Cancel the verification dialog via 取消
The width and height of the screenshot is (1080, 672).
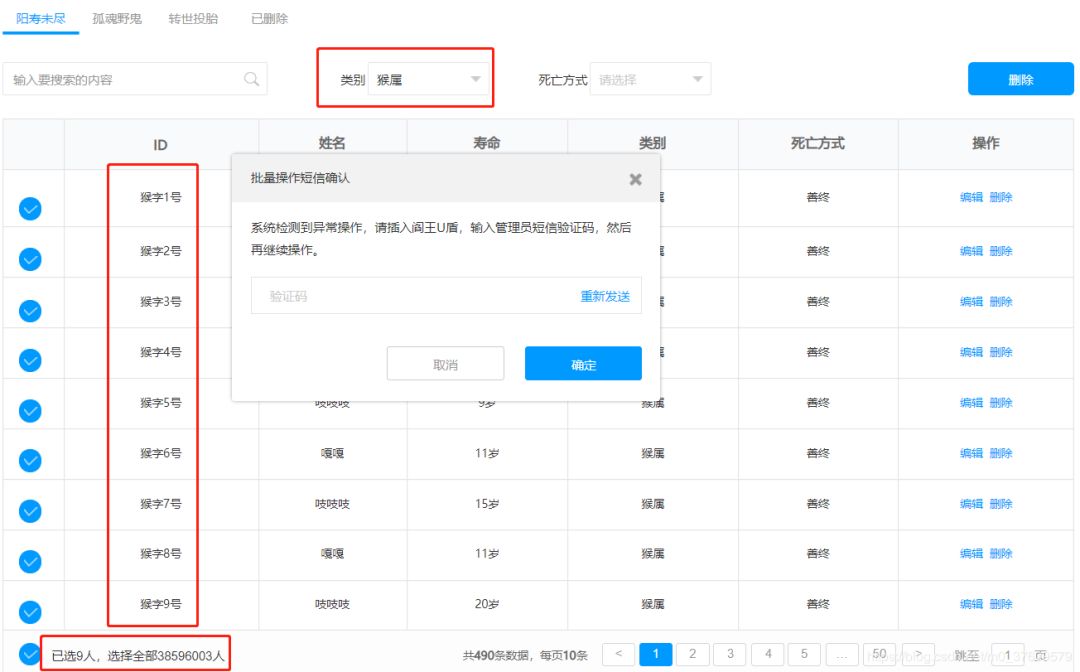[x=445, y=363]
